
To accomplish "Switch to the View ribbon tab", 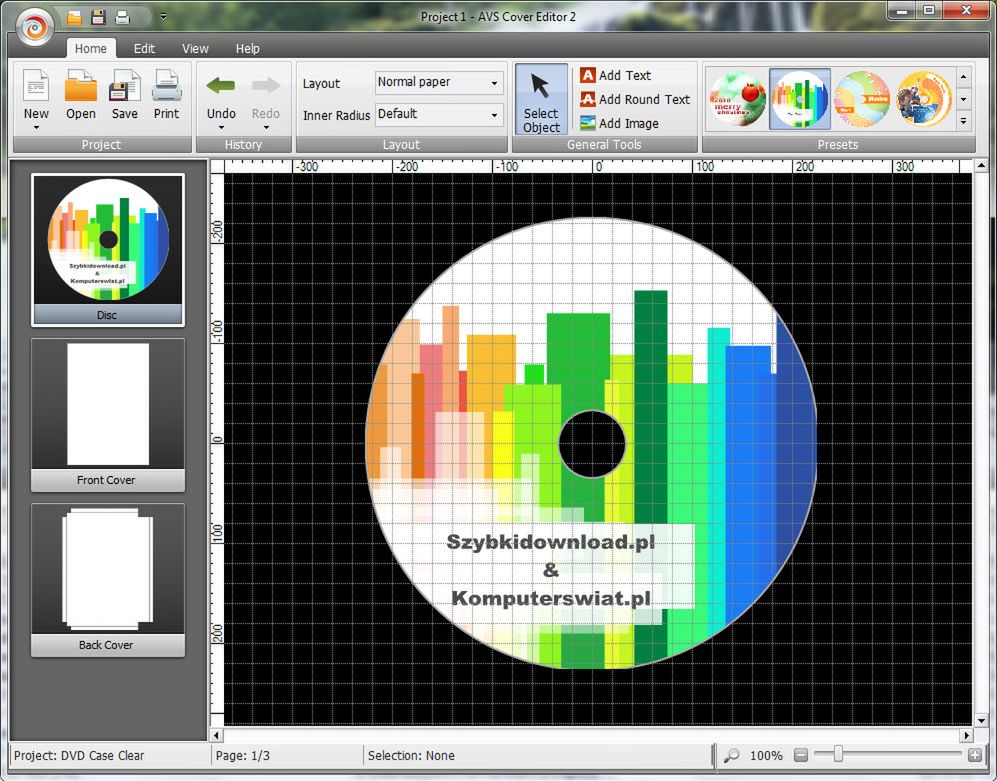I will tap(195, 48).
